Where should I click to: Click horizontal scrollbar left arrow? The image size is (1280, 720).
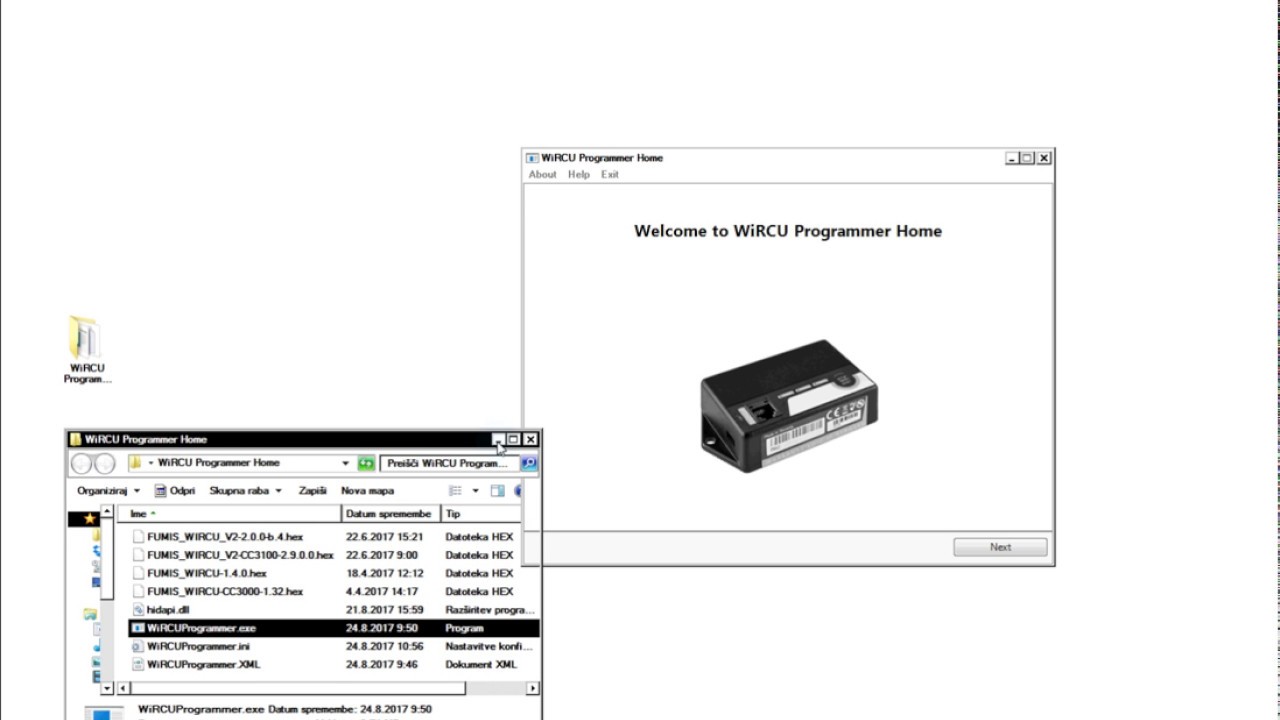click(124, 688)
